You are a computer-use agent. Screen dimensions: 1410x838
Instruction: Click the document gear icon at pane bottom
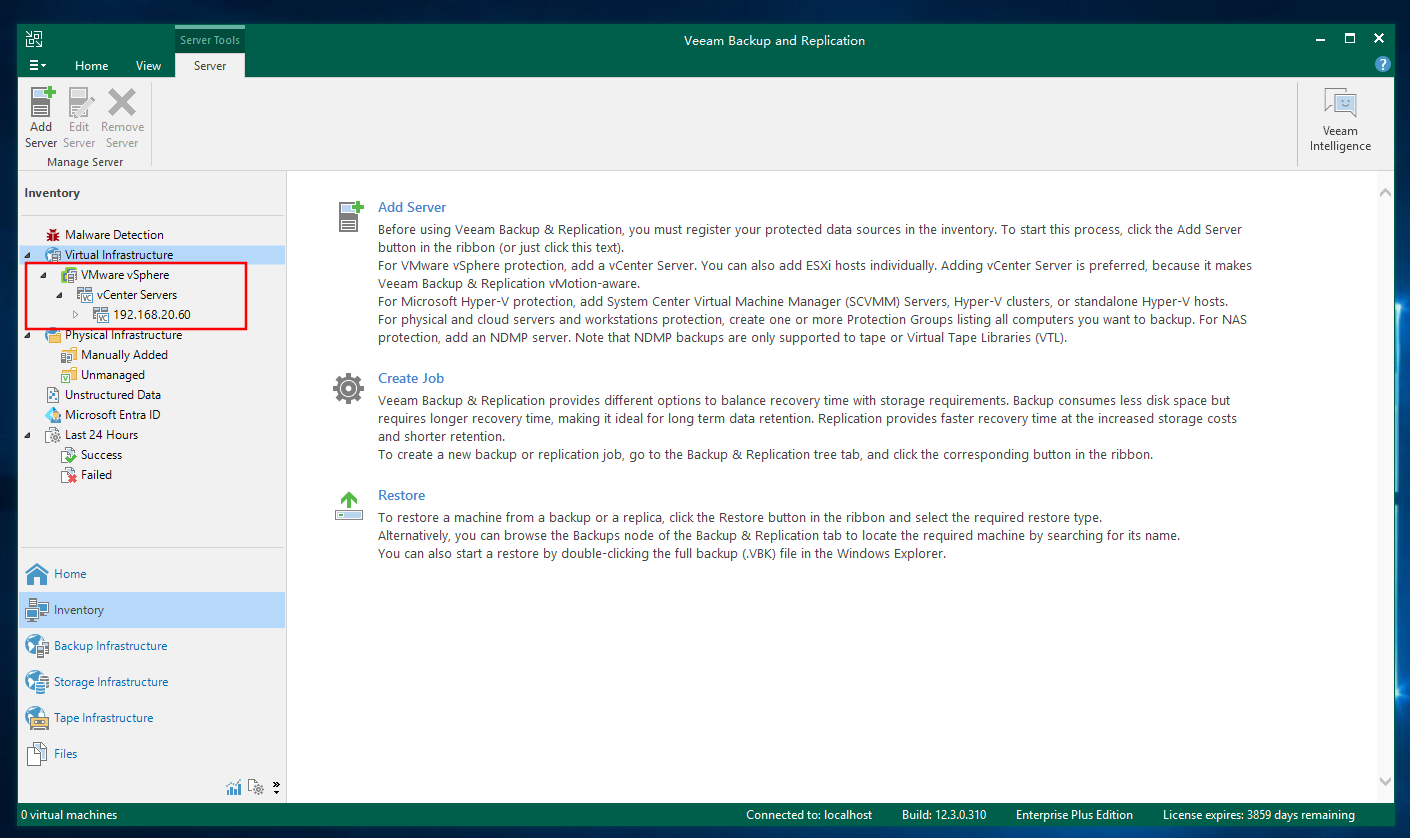[256, 788]
